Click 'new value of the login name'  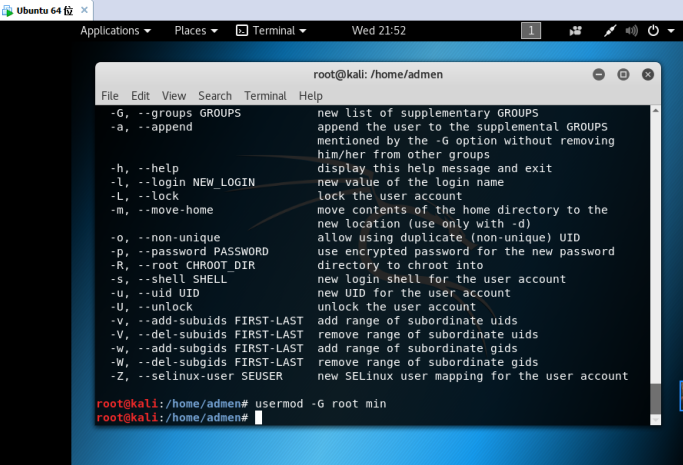point(410,182)
